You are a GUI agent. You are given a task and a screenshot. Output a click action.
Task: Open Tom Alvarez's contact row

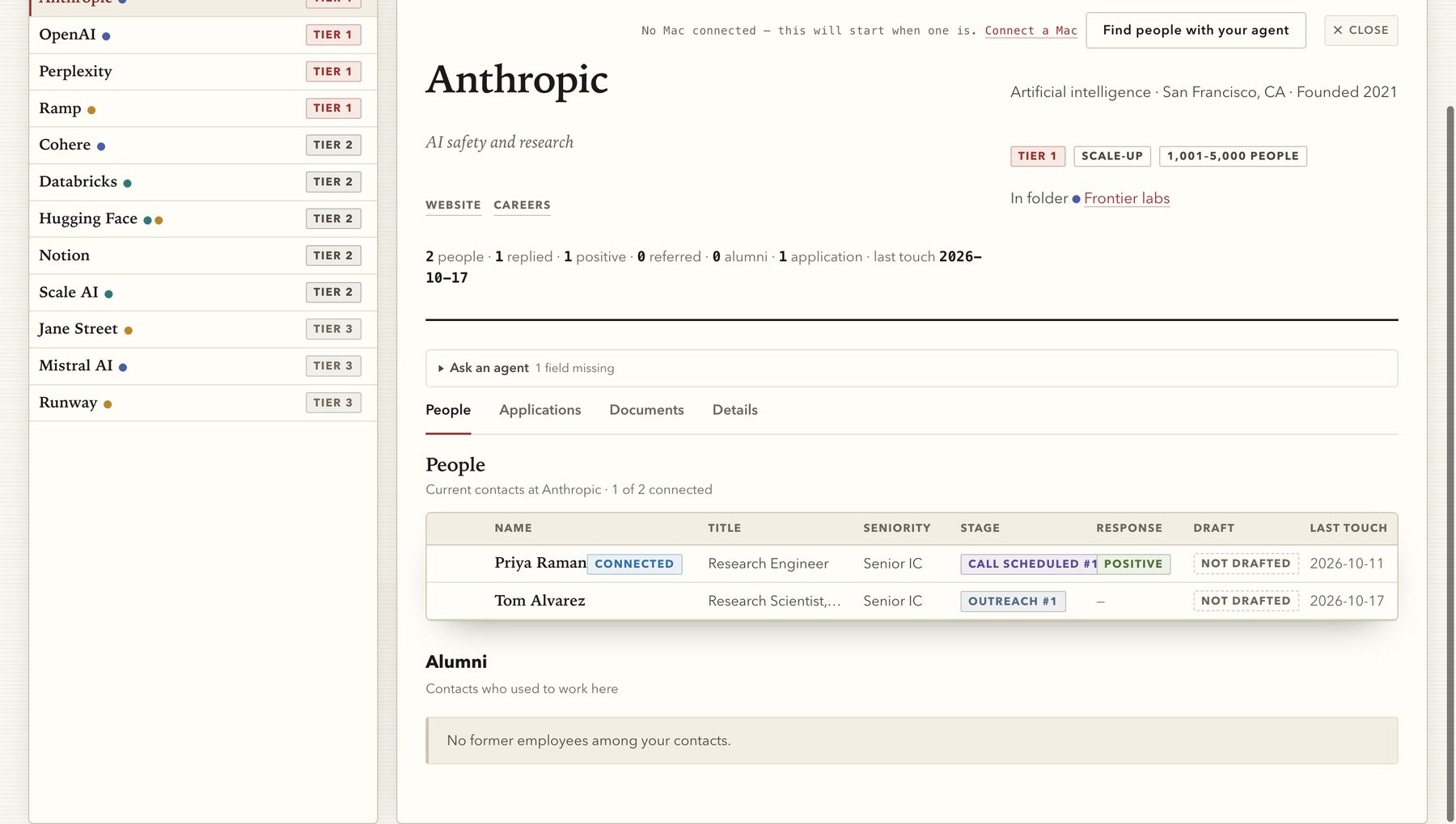click(912, 601)
